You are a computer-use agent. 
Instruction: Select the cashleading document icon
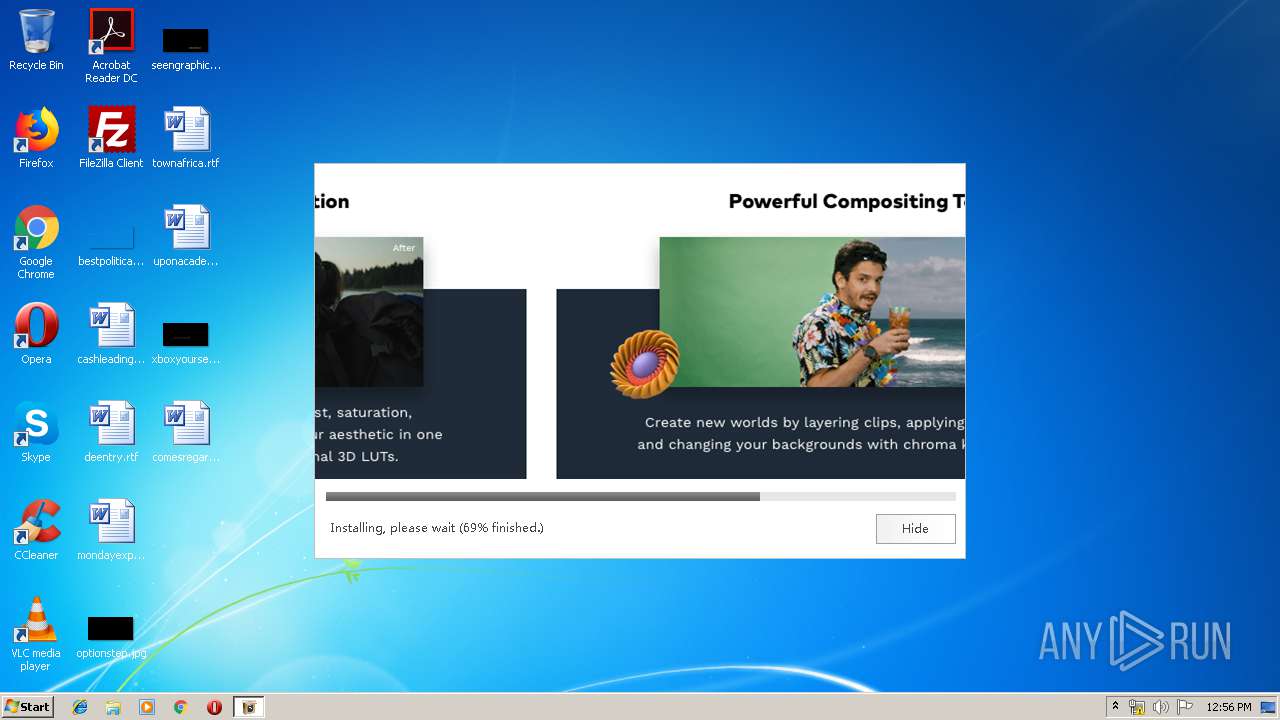coord(111,334)
